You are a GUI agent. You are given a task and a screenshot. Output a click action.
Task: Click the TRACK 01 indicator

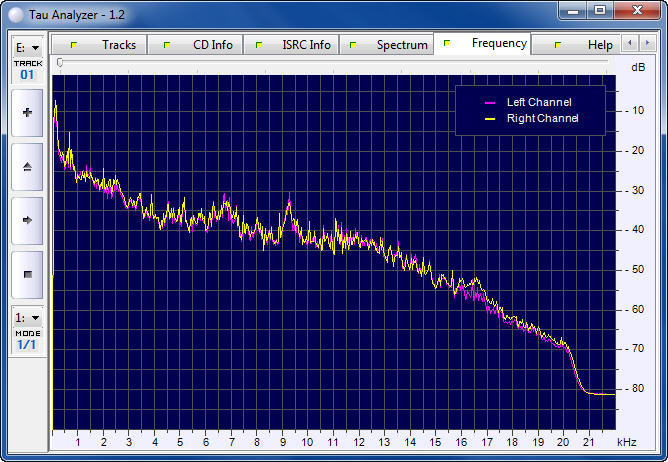(x=27, y=70)
